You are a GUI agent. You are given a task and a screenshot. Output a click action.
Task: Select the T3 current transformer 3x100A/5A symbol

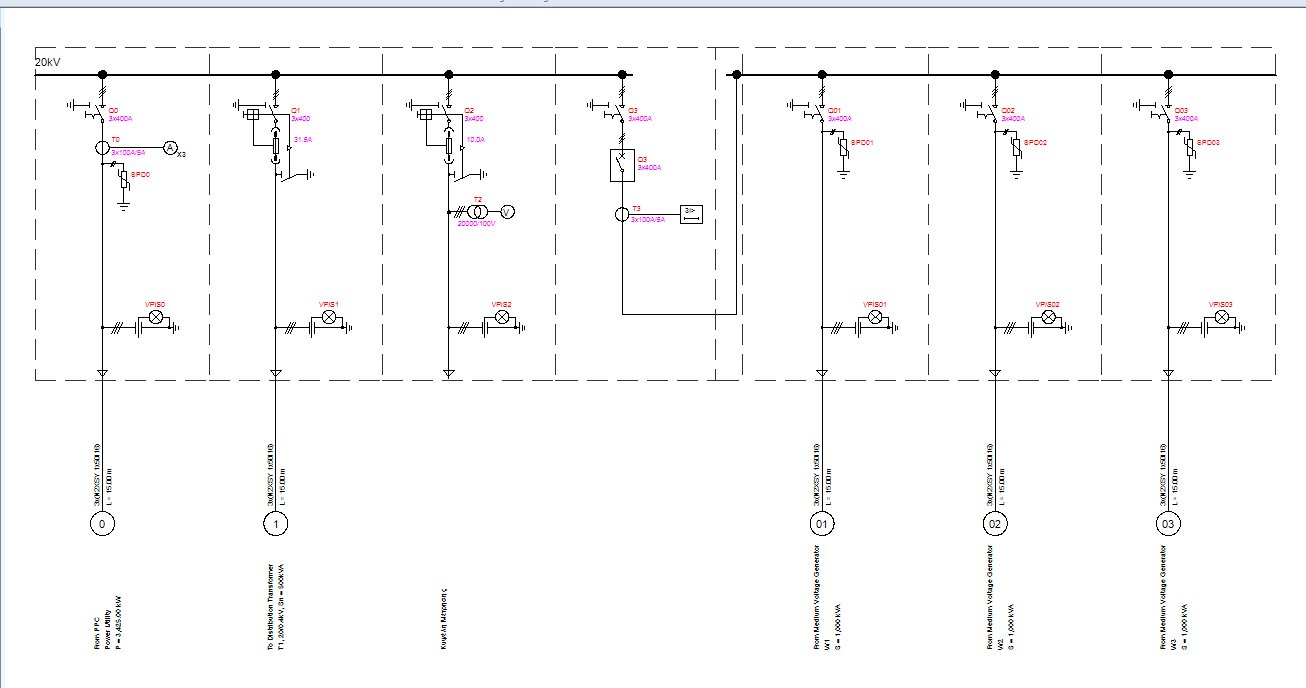pos(622,214)
